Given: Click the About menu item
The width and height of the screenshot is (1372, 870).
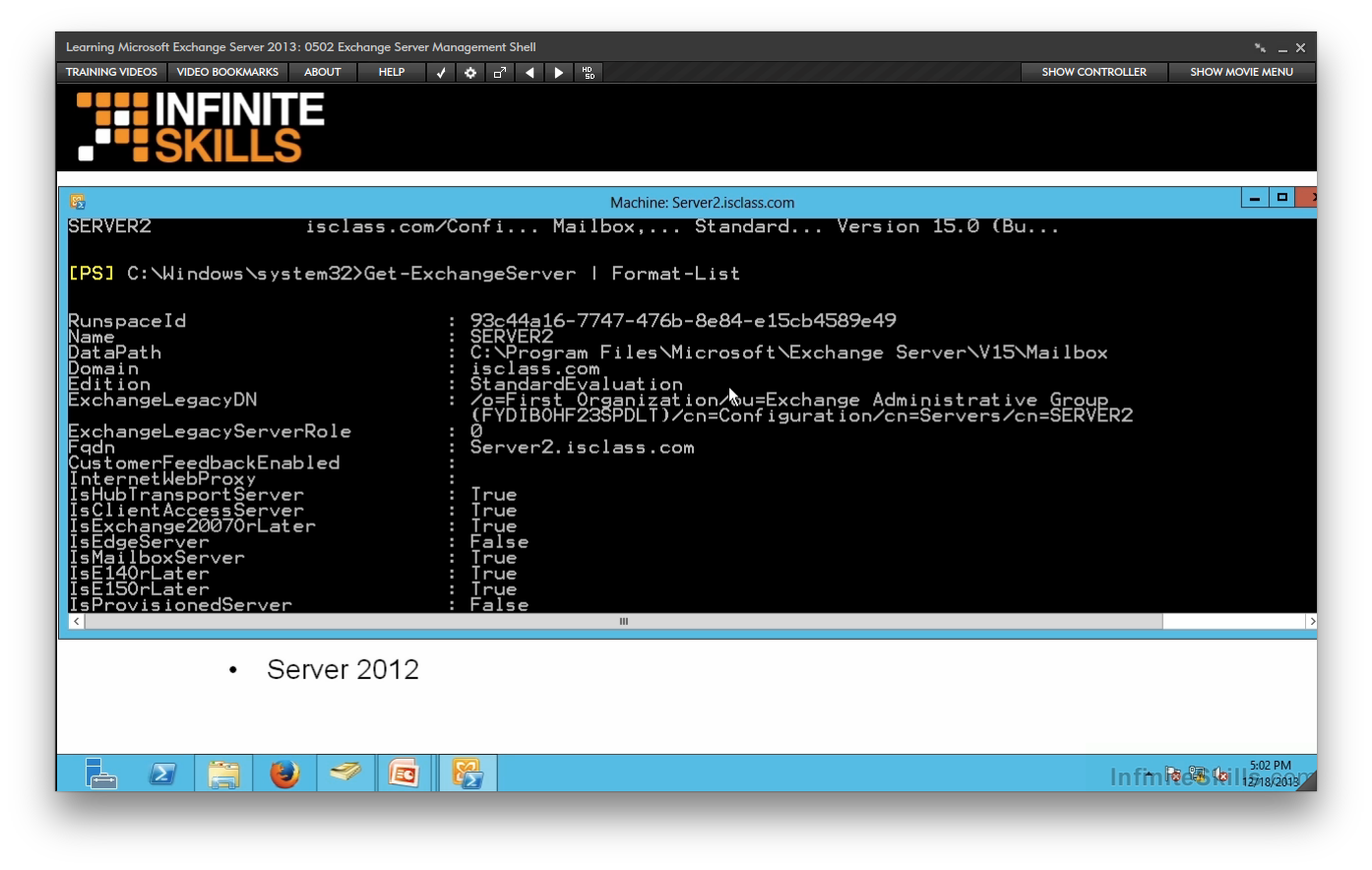Looking at the screenshot, I should point(322,72).
